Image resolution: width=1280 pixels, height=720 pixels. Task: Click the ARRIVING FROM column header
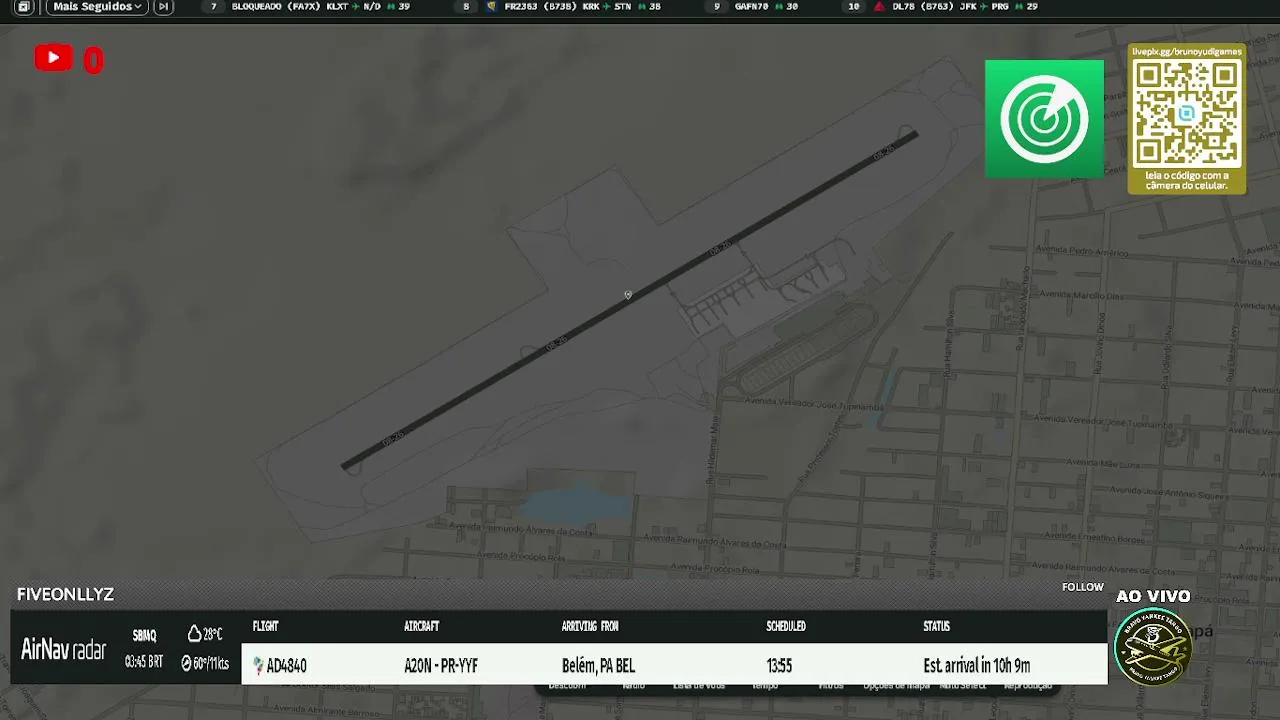coord(590,626)
